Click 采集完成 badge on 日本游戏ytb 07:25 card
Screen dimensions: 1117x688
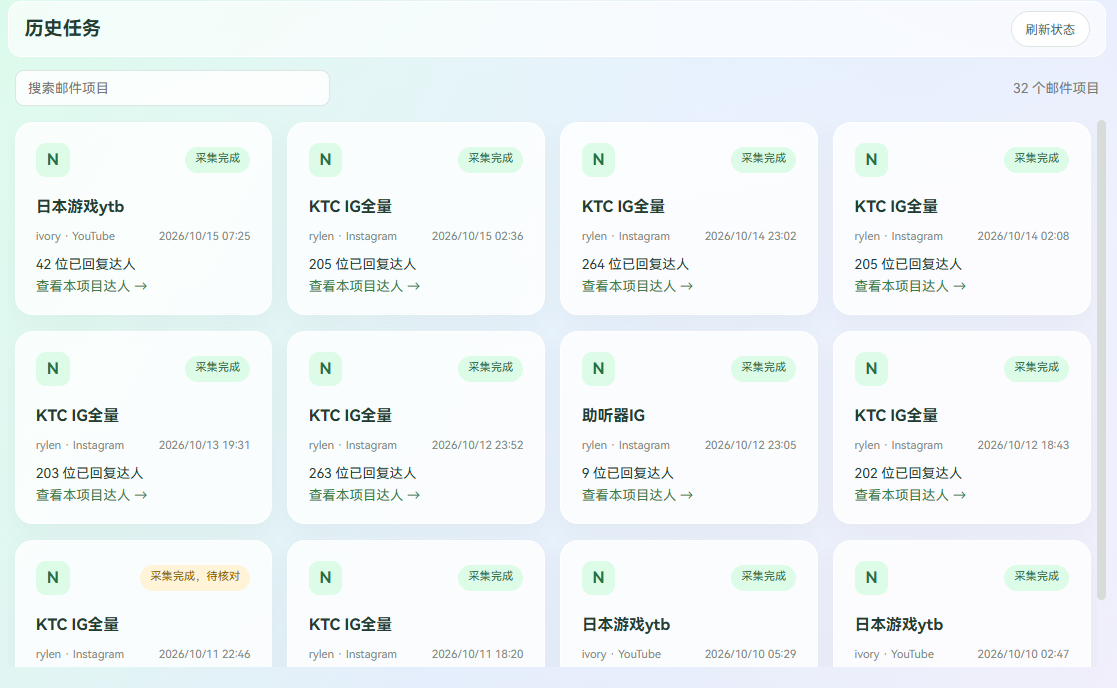point(217,159)
